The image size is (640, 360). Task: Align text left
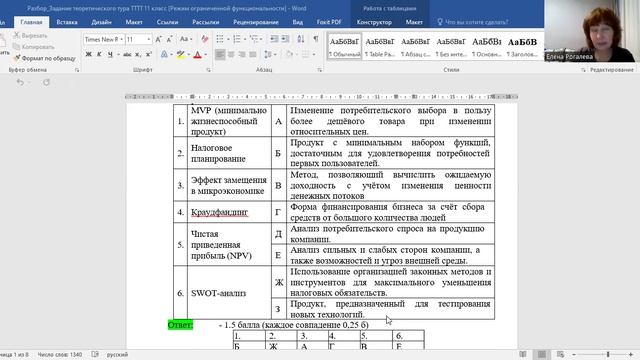220,54
